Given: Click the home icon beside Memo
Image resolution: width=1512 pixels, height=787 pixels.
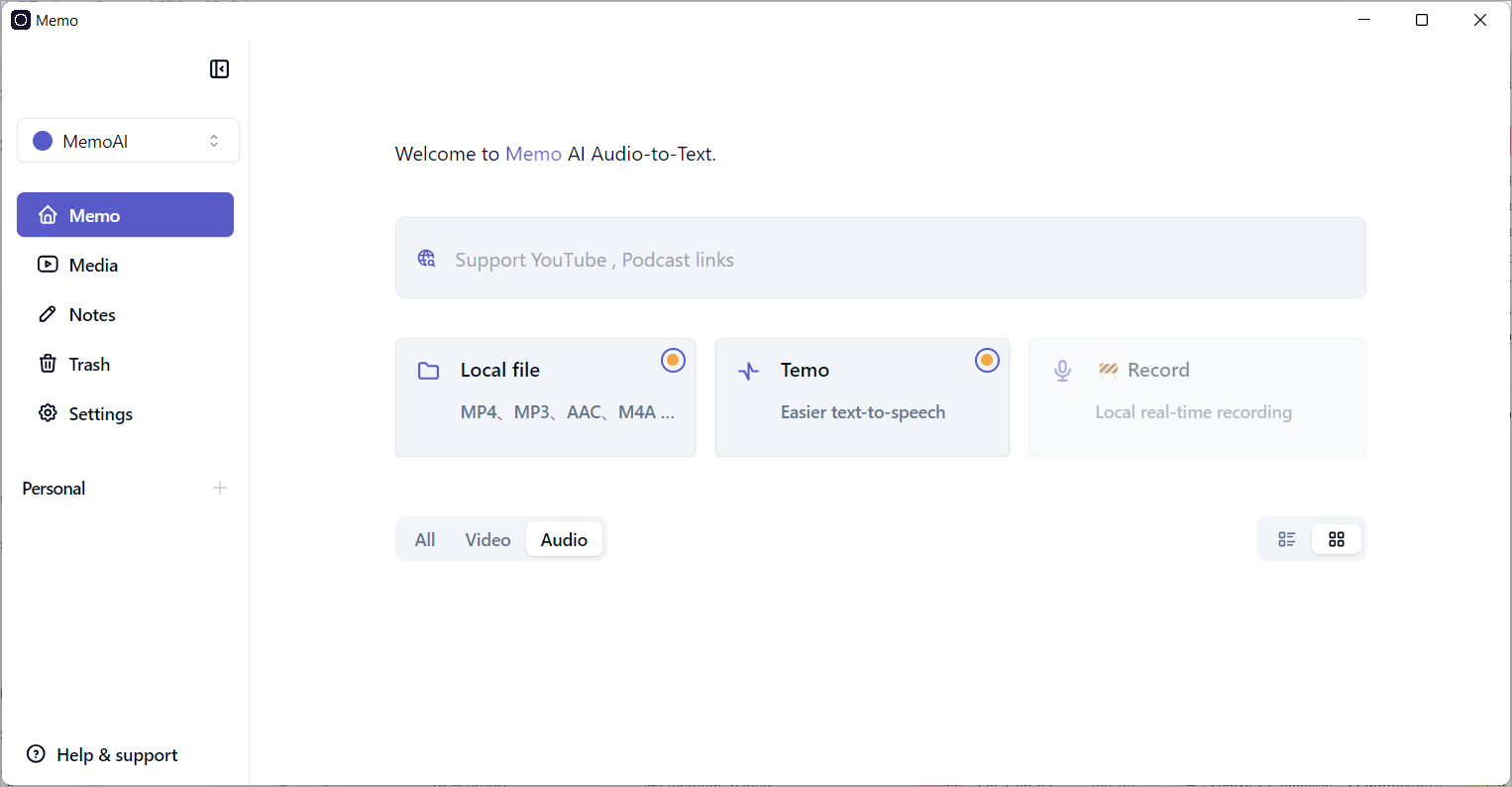Looking at the screenshot, I should (x=48, y=215).
